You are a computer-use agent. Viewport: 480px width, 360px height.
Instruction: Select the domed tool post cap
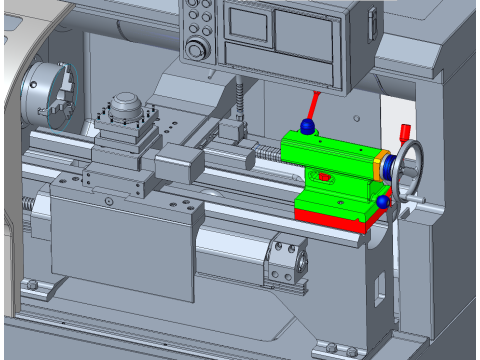coord(126,105)
